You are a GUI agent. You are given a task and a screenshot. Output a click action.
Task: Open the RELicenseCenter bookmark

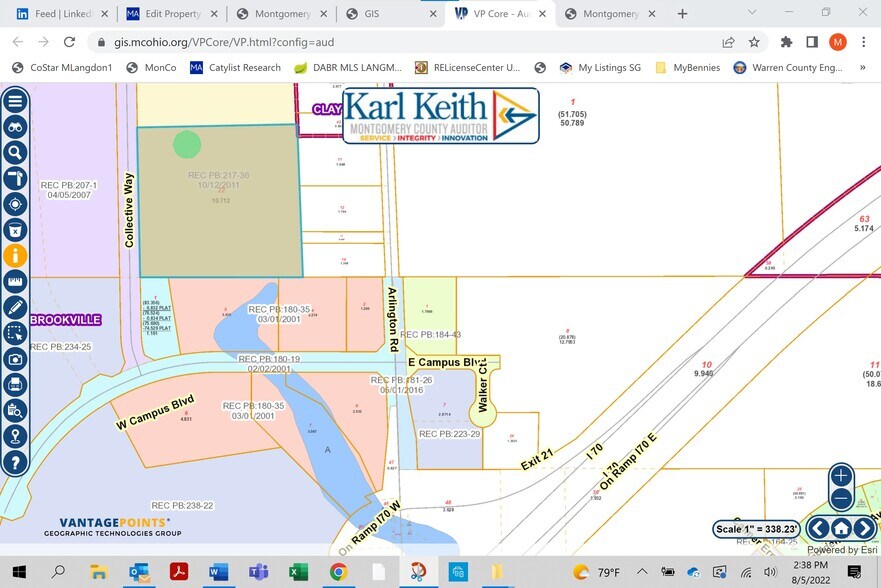pyautogui.click(x=467, y=67)
